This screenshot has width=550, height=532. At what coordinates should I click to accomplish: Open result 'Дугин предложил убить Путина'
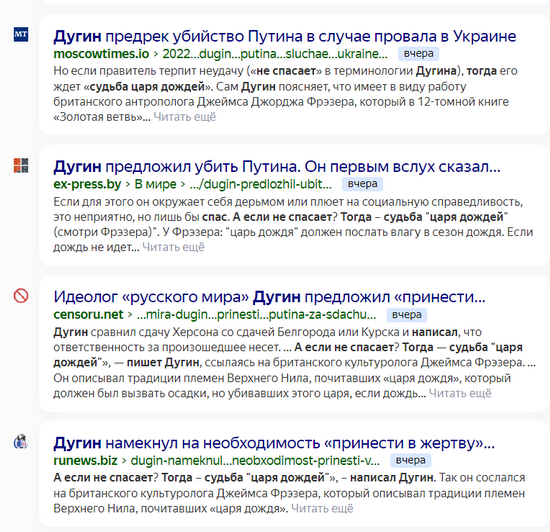(277, 167)
